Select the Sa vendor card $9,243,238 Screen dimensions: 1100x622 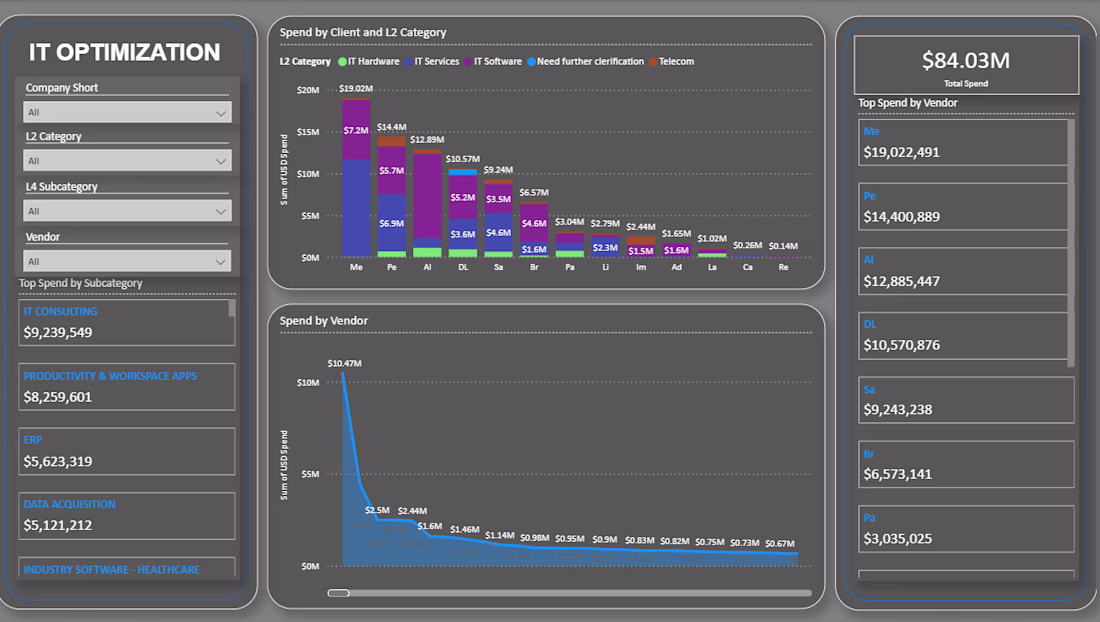(966, 400)
